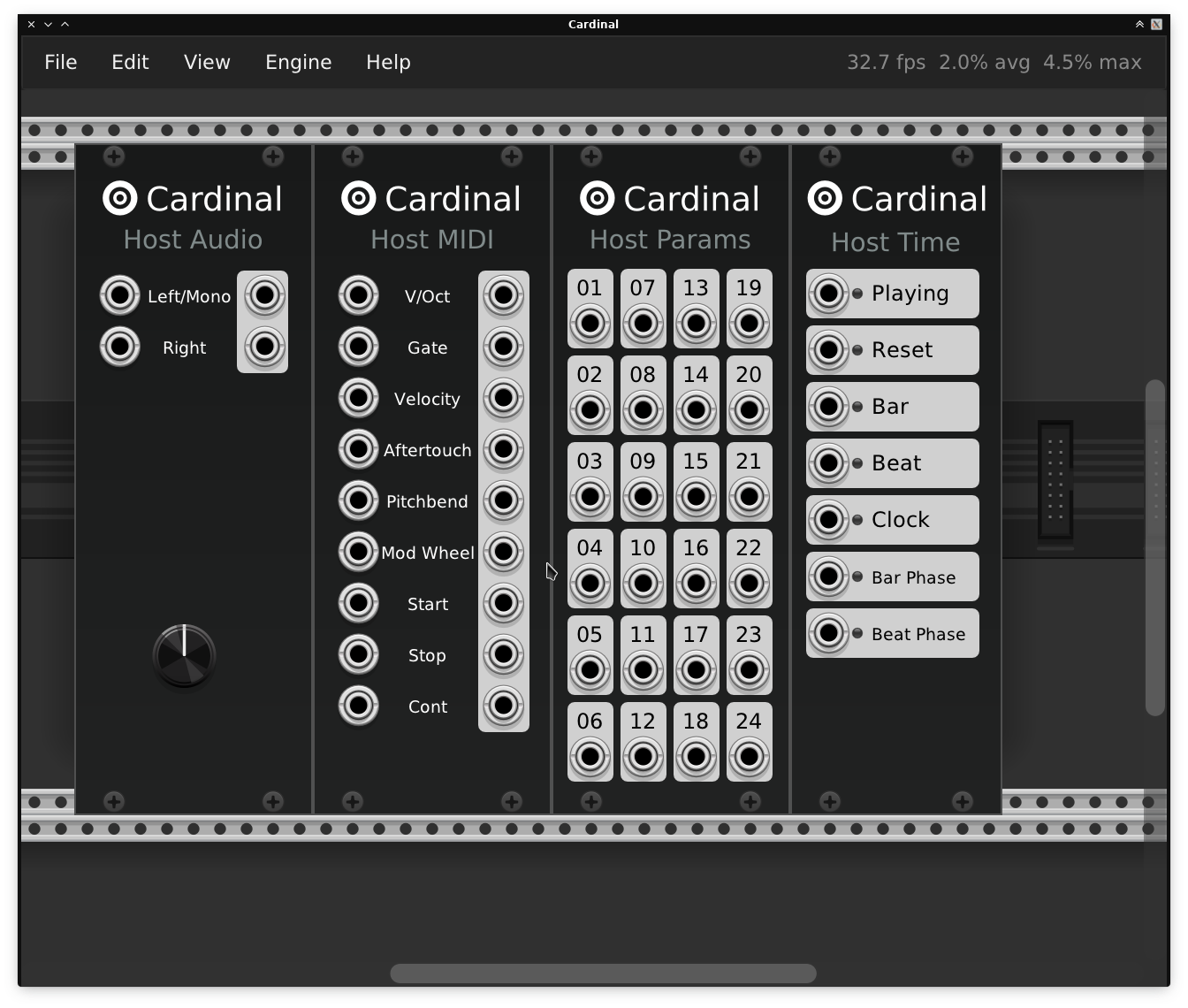This screenshot has width=1188, height=1008.
Task: Click the Beat output jack on Host Time
Action: 829,463
